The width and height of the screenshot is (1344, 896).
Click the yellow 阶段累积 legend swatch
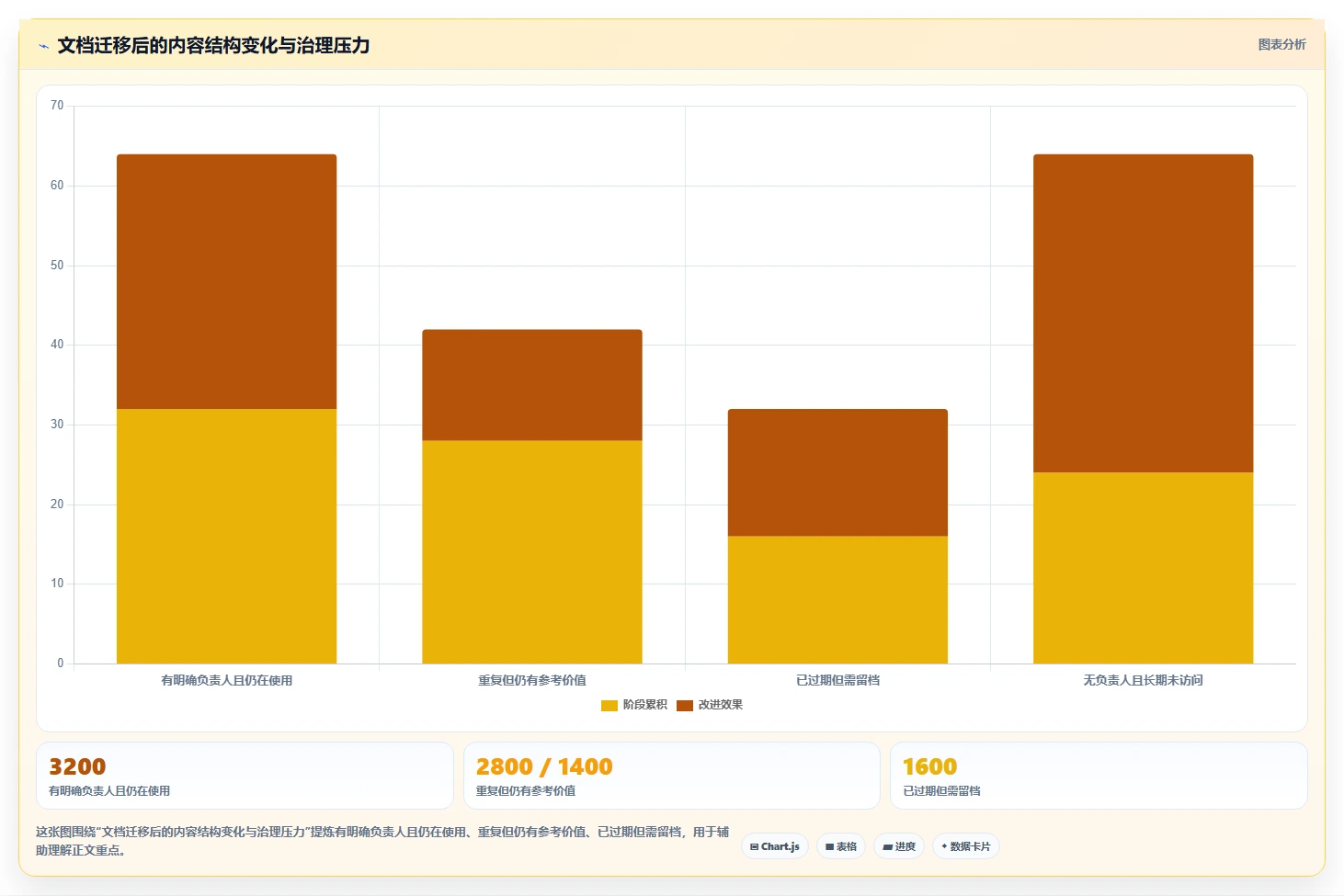point(609,706)
